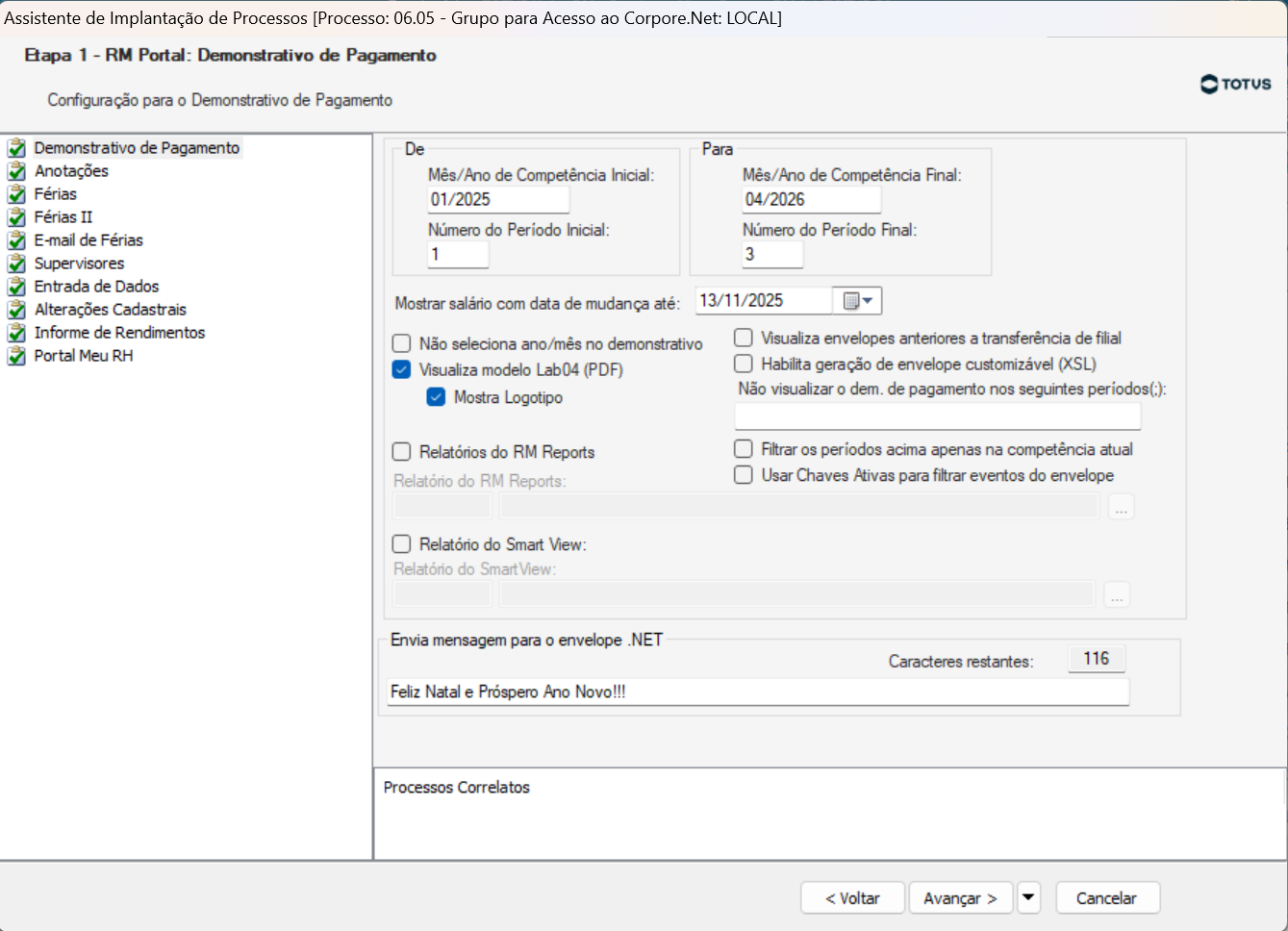Click the checklist icon beside Anotações
The height and width of the screenshot is (931, 1288).
click(x=16, y=171)
